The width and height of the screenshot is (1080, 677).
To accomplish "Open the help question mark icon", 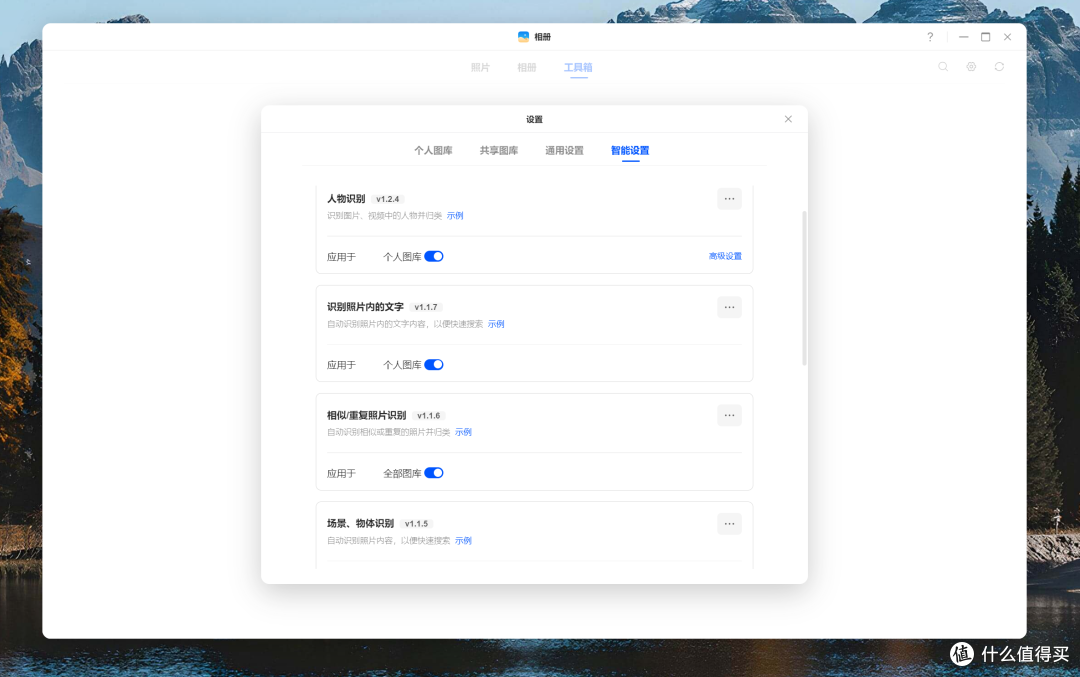I will point(930,37).
